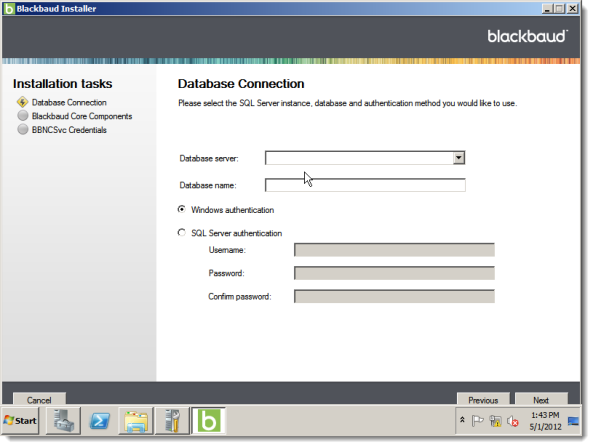
Task: Click the BBNCSvc Credentials status circle
Action: [x=23, y=129]
